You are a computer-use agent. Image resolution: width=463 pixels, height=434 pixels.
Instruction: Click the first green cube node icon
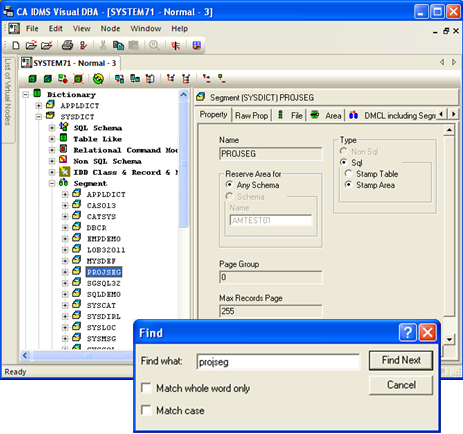32,79
